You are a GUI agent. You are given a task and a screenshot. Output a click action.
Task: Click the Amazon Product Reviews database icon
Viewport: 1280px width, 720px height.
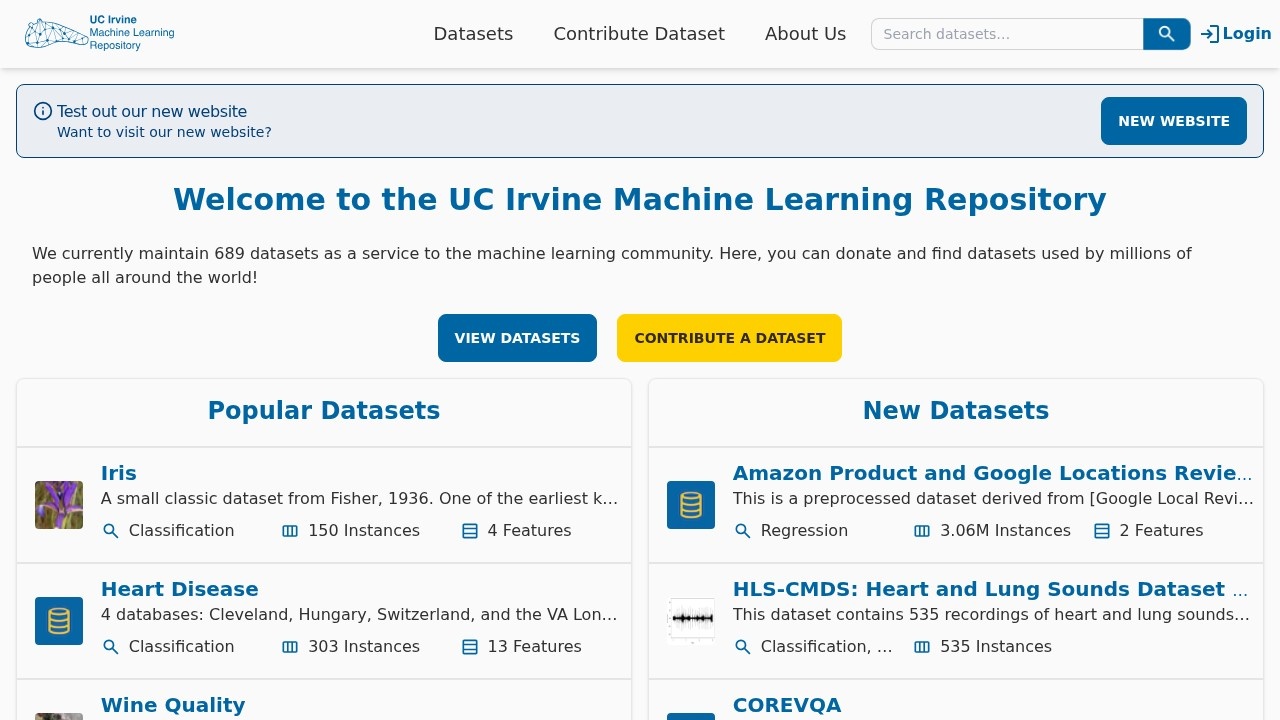[691, 505]
